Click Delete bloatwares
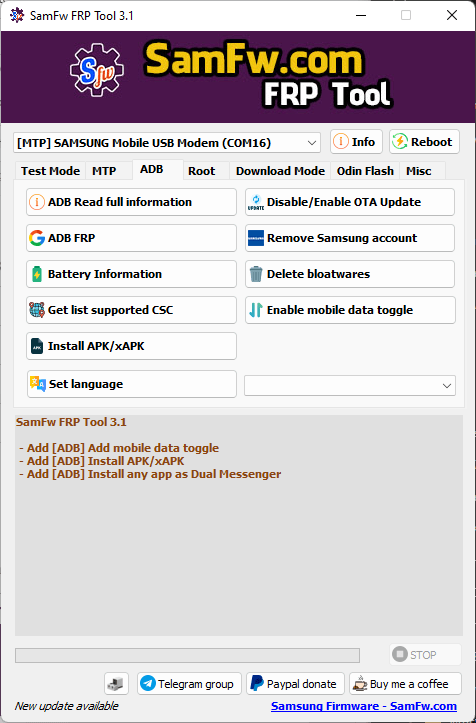This screenshot has width=476, height=723. (x=350, y=274)
